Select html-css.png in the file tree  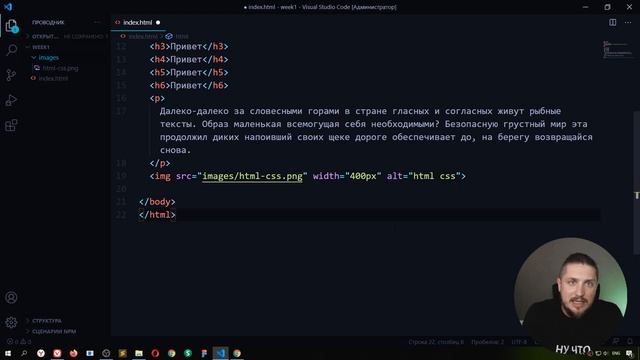60,68
